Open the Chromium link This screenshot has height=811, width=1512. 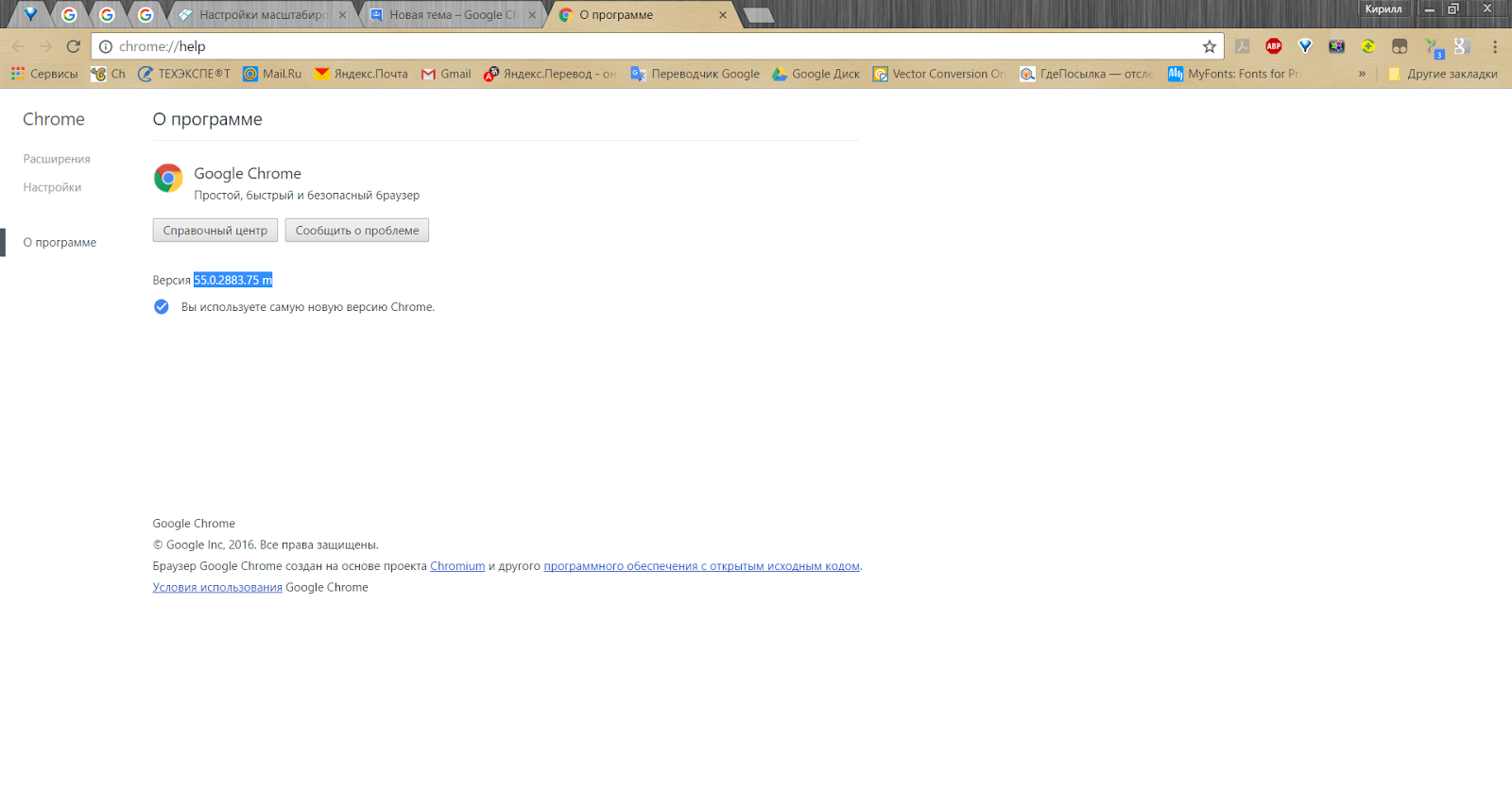pyautogui.click(x=457, y=566)
